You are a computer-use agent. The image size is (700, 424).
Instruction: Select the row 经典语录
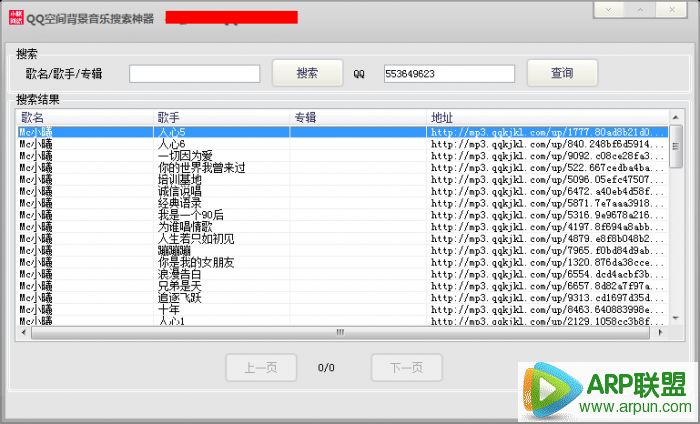tap(342, 203)
